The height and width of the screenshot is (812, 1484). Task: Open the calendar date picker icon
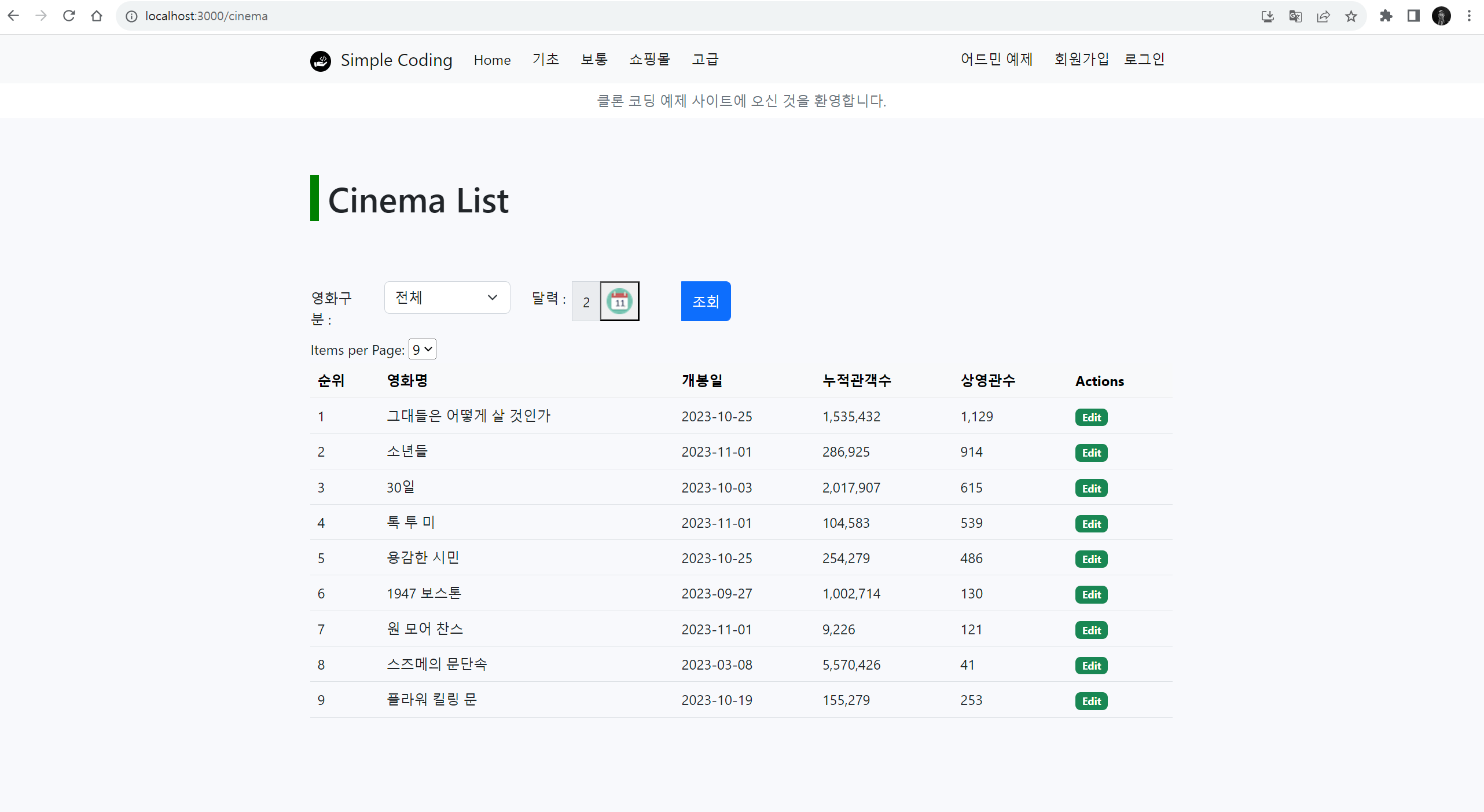point(619,301)
